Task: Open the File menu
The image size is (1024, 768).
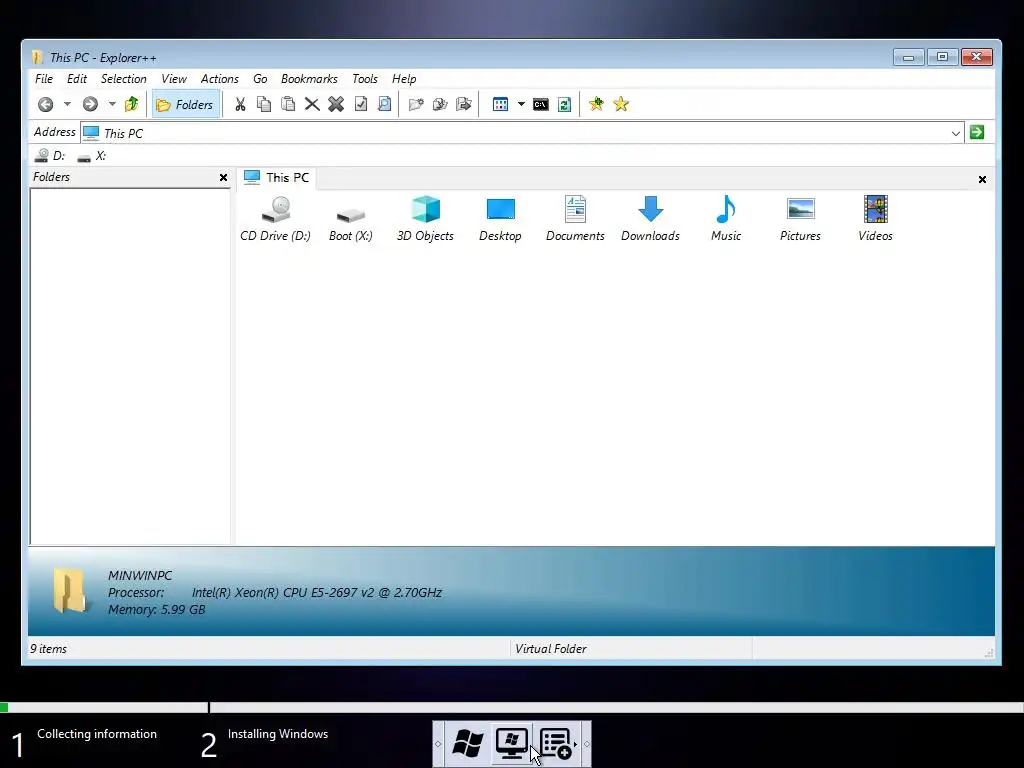Action: 44,79
